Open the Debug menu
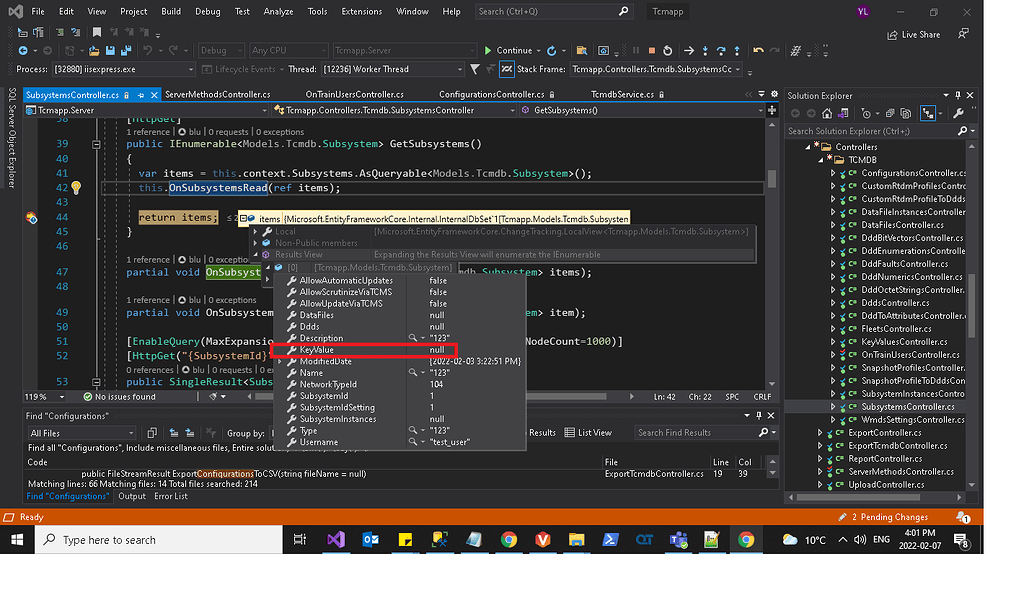This screenshot has width=1024, height=589. [208, 11]
